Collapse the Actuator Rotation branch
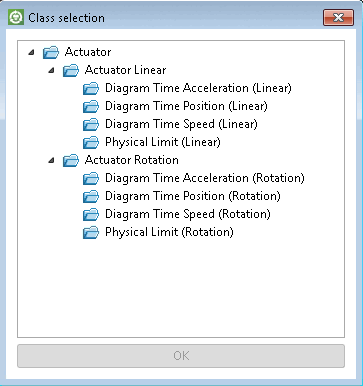The width and height of the screenshot is (363, 386). click(x=51, y=160)
